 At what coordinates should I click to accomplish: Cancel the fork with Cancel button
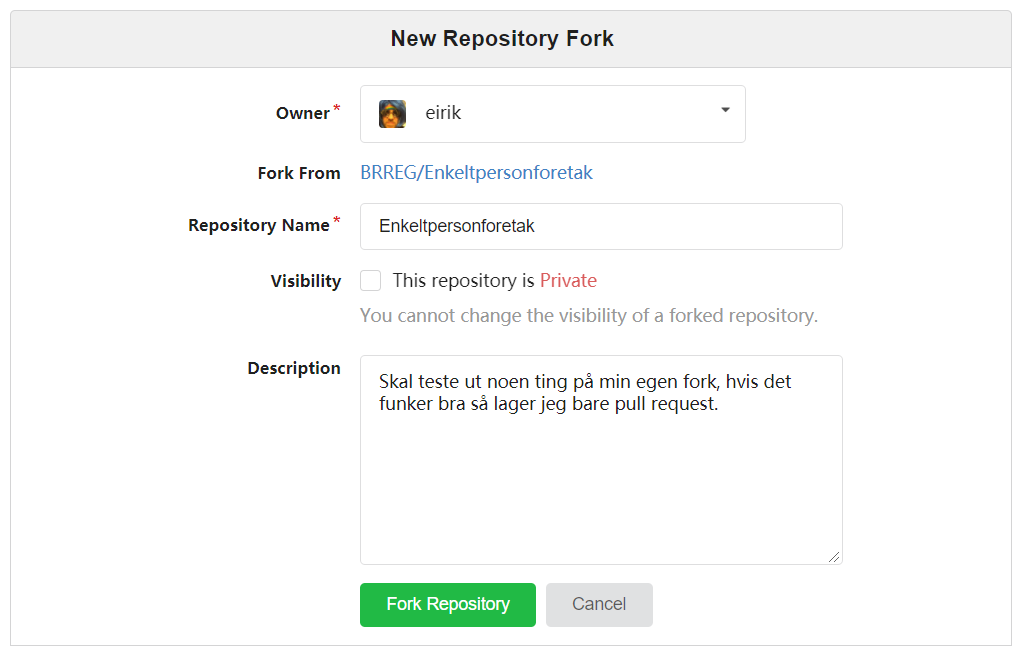pos(599,605)
